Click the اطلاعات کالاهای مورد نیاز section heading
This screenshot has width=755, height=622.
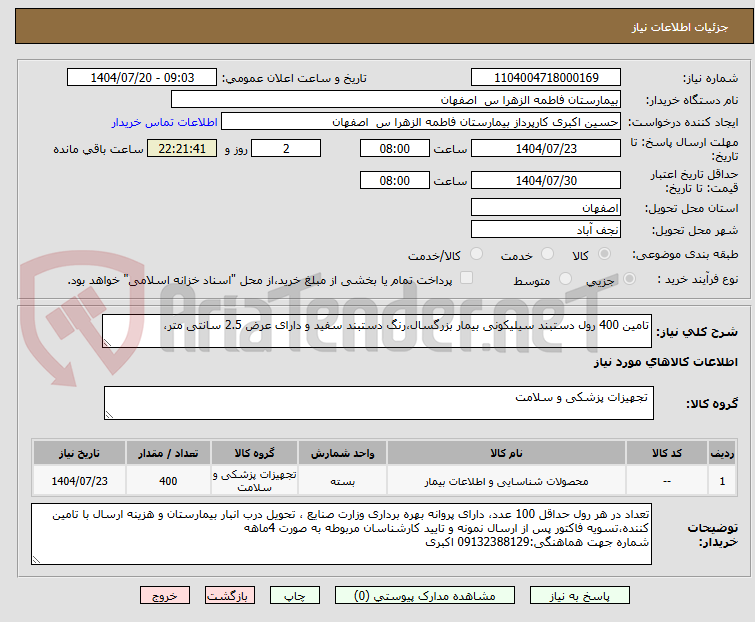pos(665,362)
